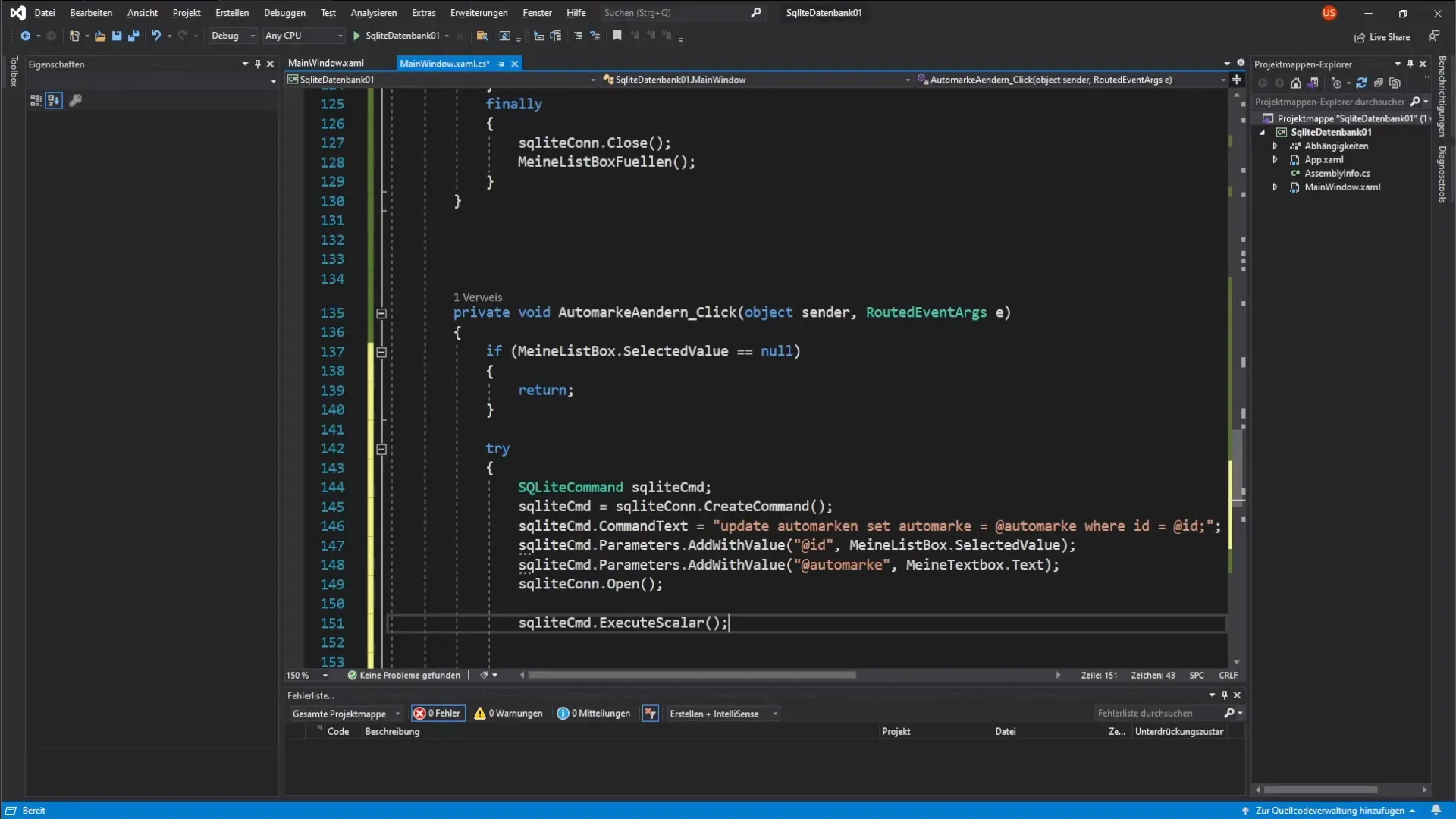Toggle the 0 Warnungen warnings filter
The height and width of the screenshot is (819, 1456).
point(508,714)
